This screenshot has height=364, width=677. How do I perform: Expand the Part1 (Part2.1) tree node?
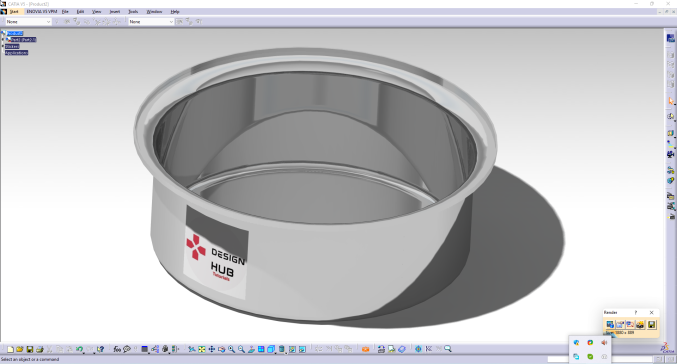[3, 40]
